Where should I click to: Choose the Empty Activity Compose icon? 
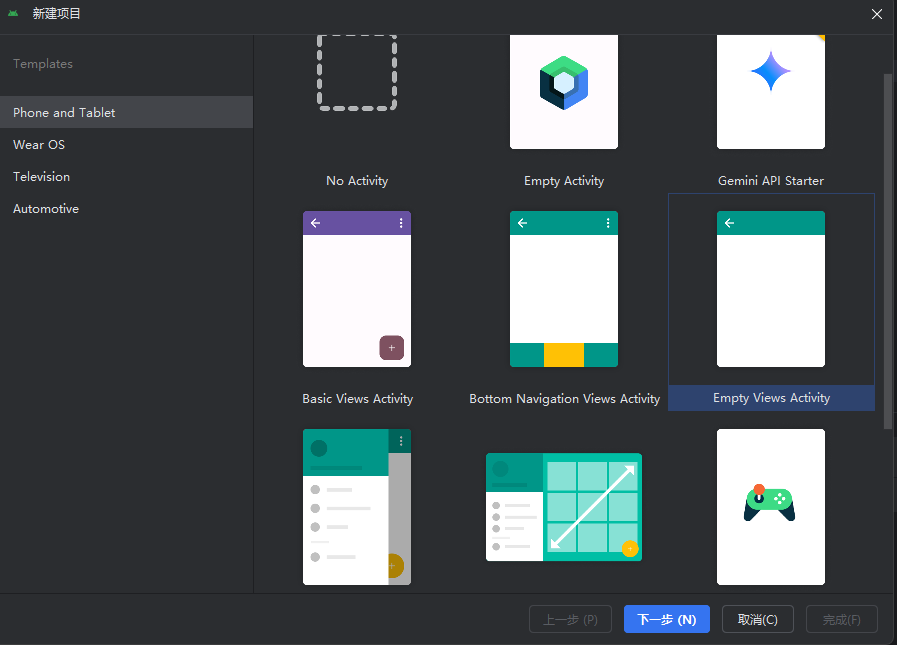563,83
